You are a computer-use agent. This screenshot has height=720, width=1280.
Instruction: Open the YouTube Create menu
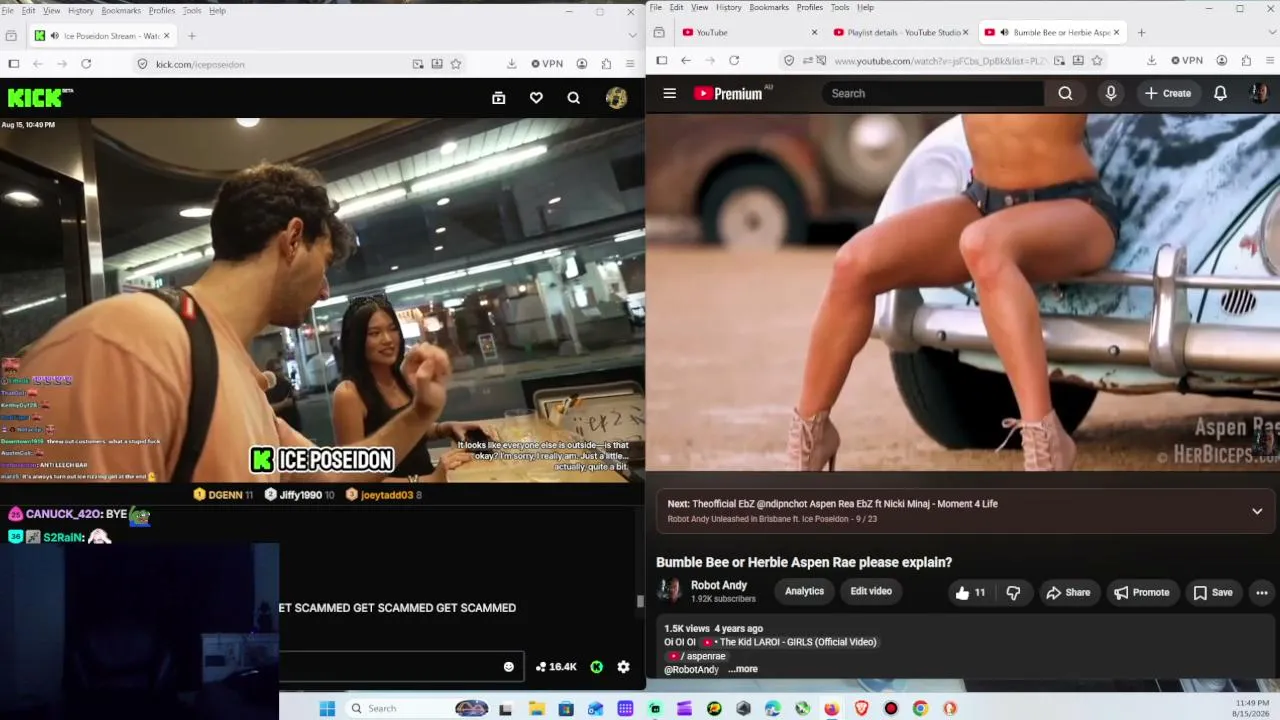tap(1168, 93)
